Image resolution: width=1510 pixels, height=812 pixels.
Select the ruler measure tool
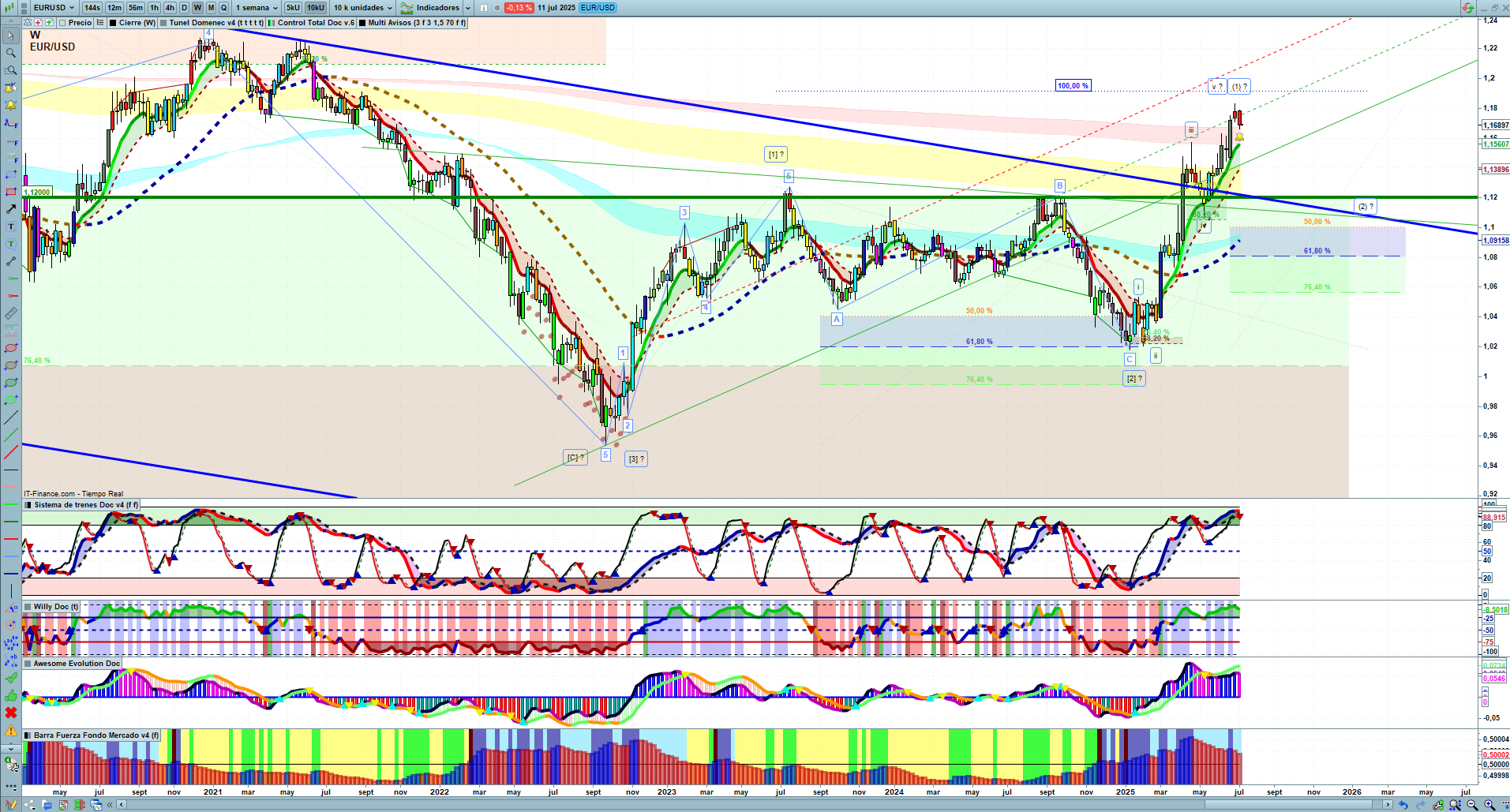click(11, 313)
